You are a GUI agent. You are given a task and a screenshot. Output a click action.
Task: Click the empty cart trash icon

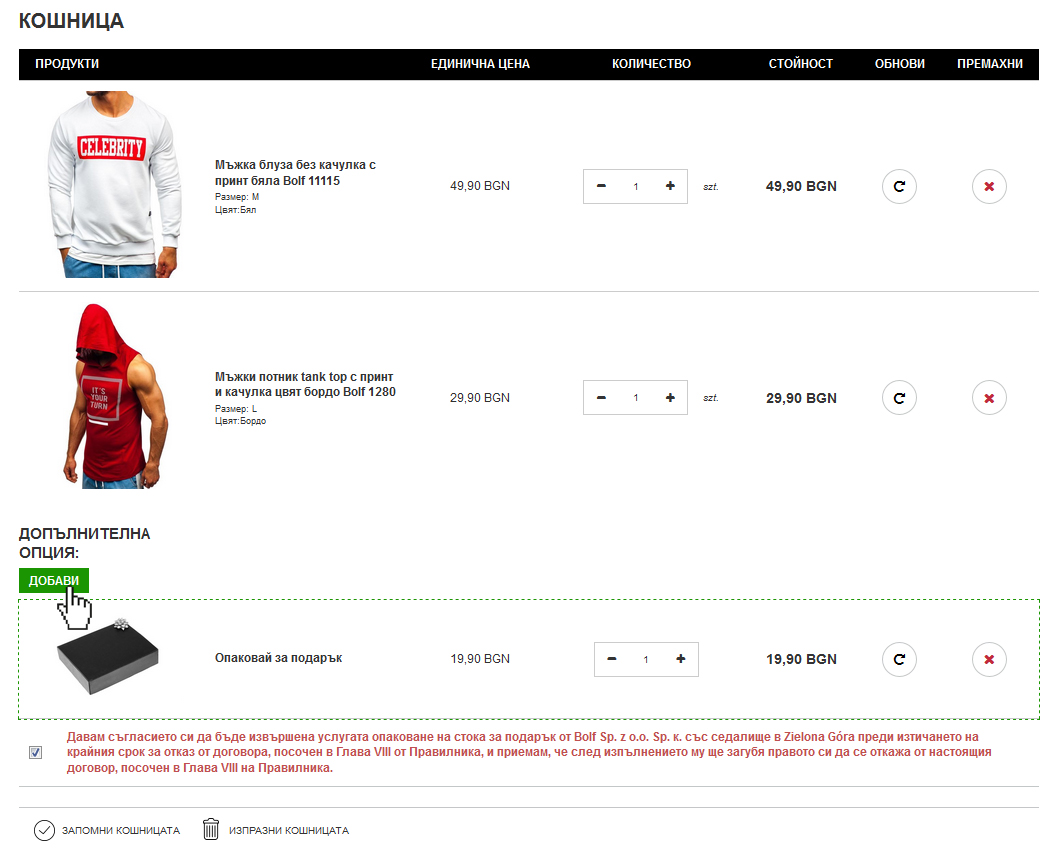tap(211, 830)
